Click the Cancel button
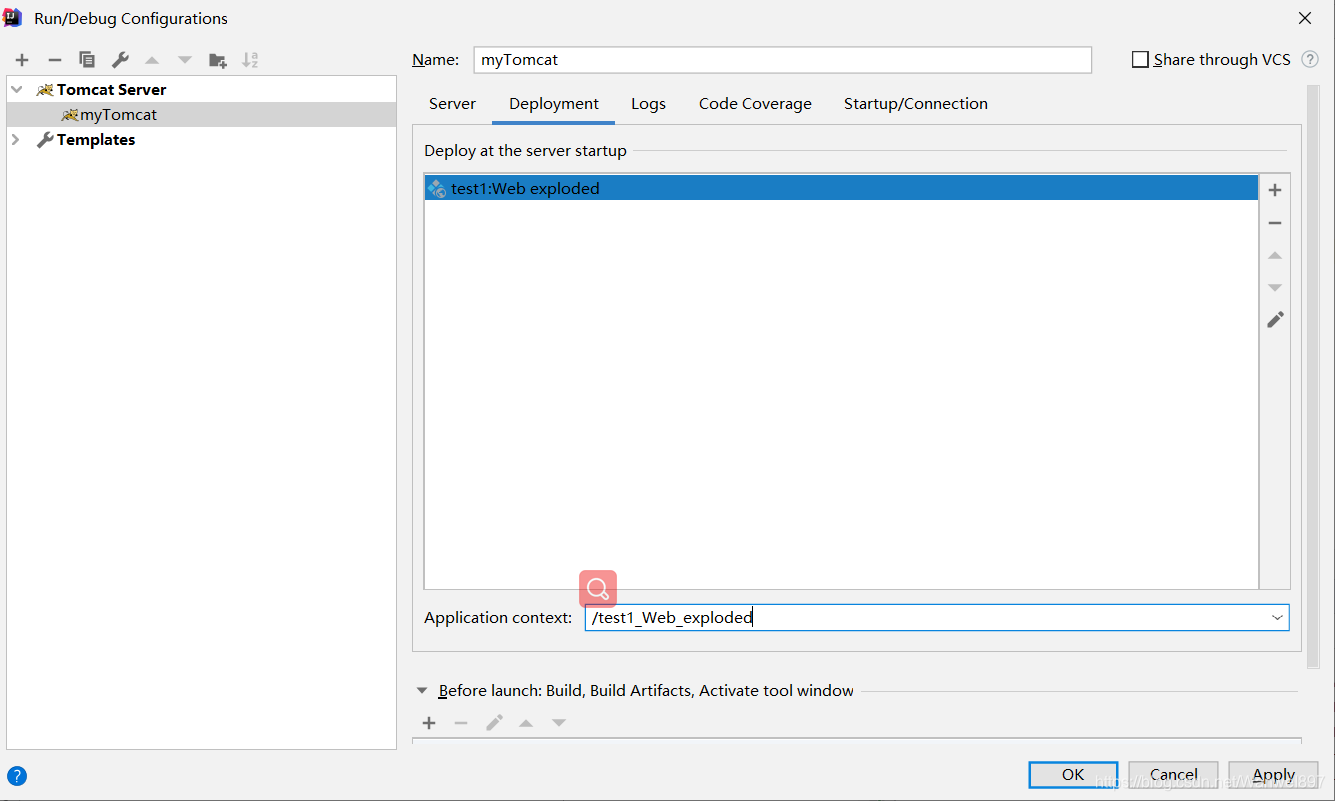The height and width of the screenshot is (801, 1335). 1174,774
